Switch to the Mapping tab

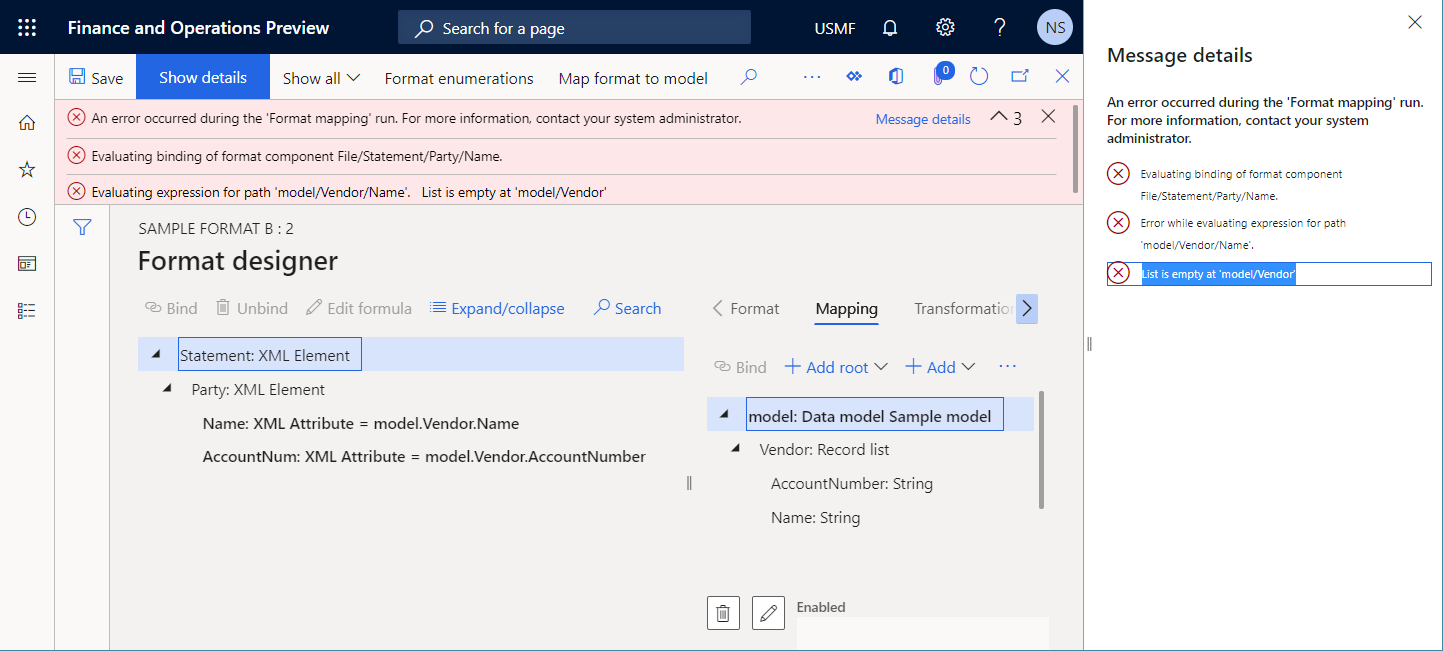[846, 308]
